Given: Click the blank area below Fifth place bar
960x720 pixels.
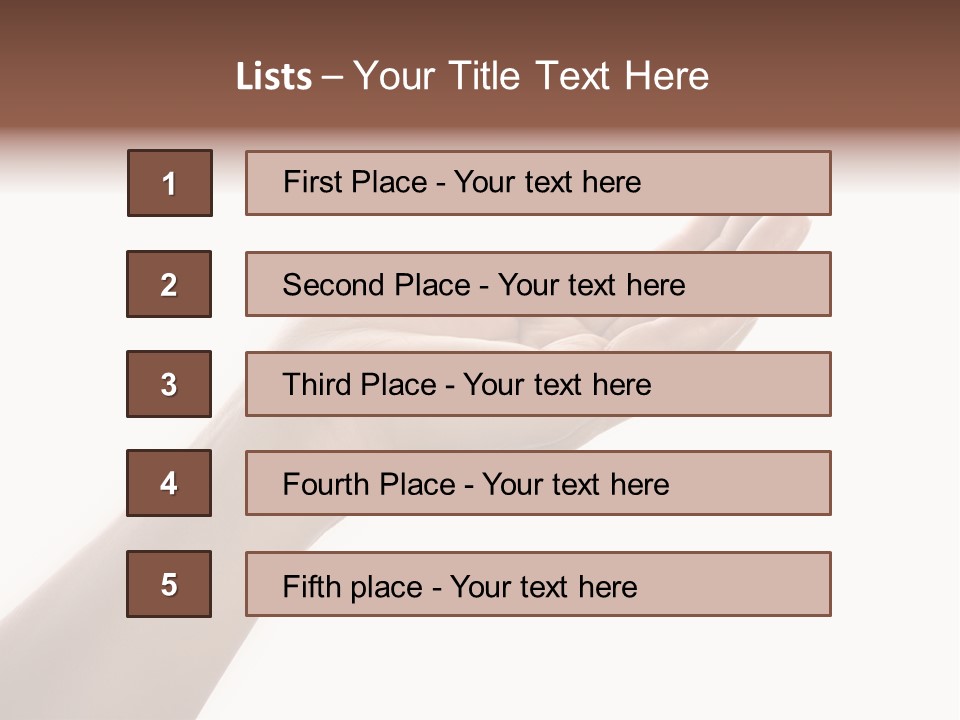Looking at the screenshot, I should click(x=538, y=665).
